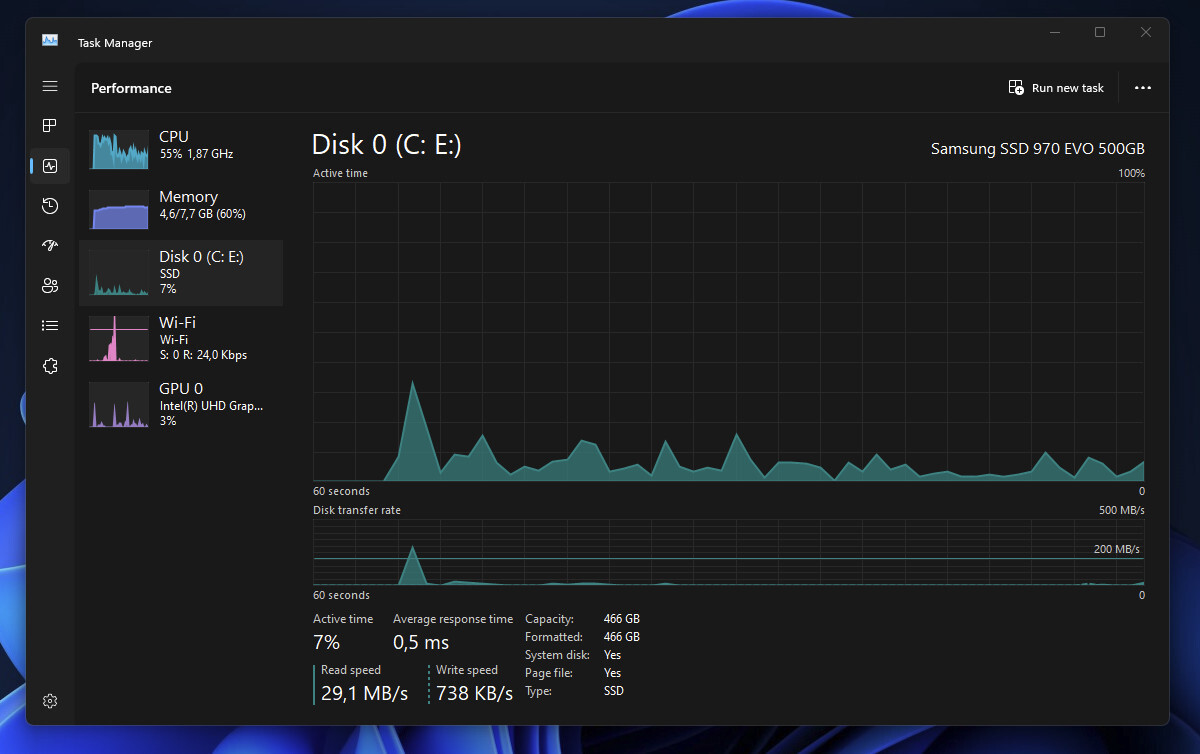Click the System disk value Yes

[613, 655]
